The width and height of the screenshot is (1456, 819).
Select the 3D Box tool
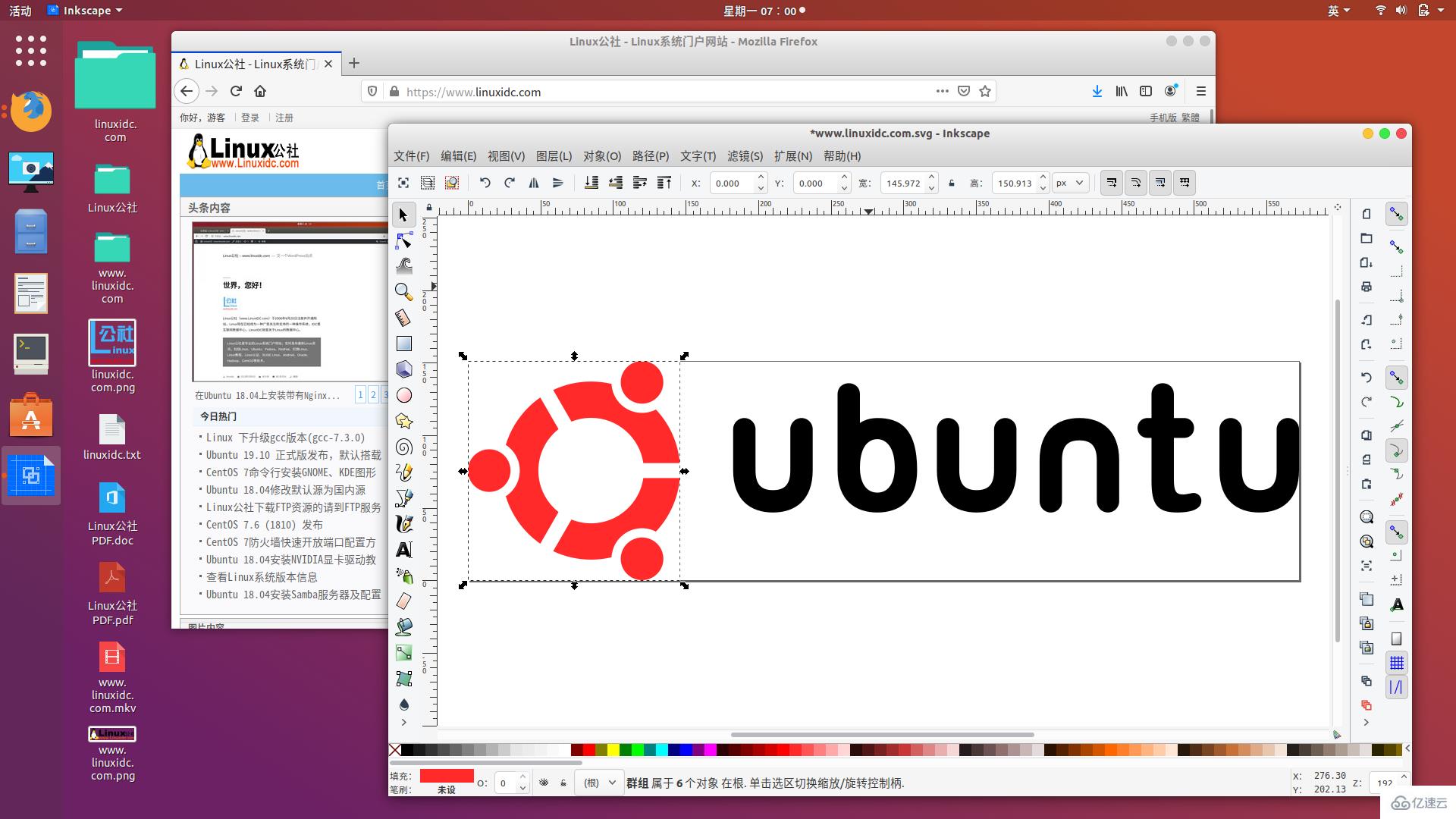(403, 369)
